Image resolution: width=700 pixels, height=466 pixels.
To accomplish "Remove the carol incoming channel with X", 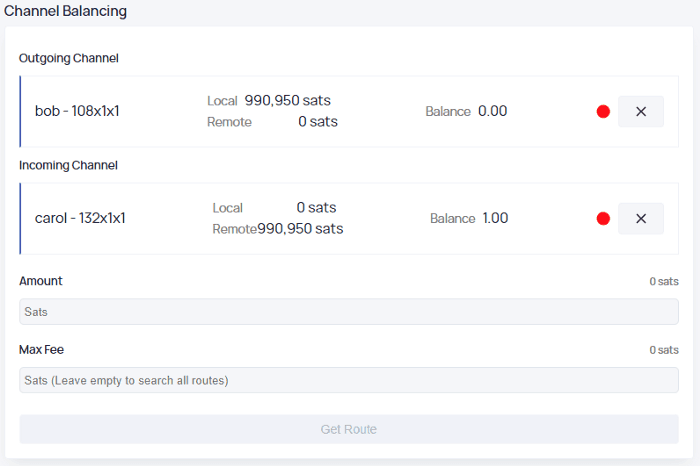I will [x=641, y=219].
